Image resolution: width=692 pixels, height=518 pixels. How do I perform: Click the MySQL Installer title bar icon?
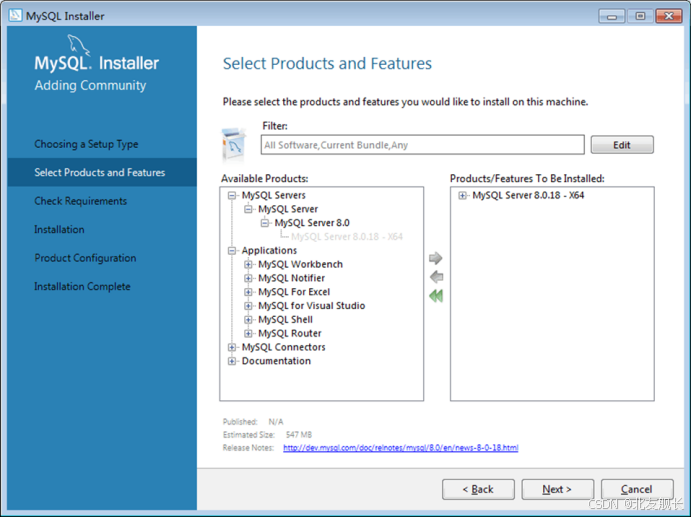[15, 15]
